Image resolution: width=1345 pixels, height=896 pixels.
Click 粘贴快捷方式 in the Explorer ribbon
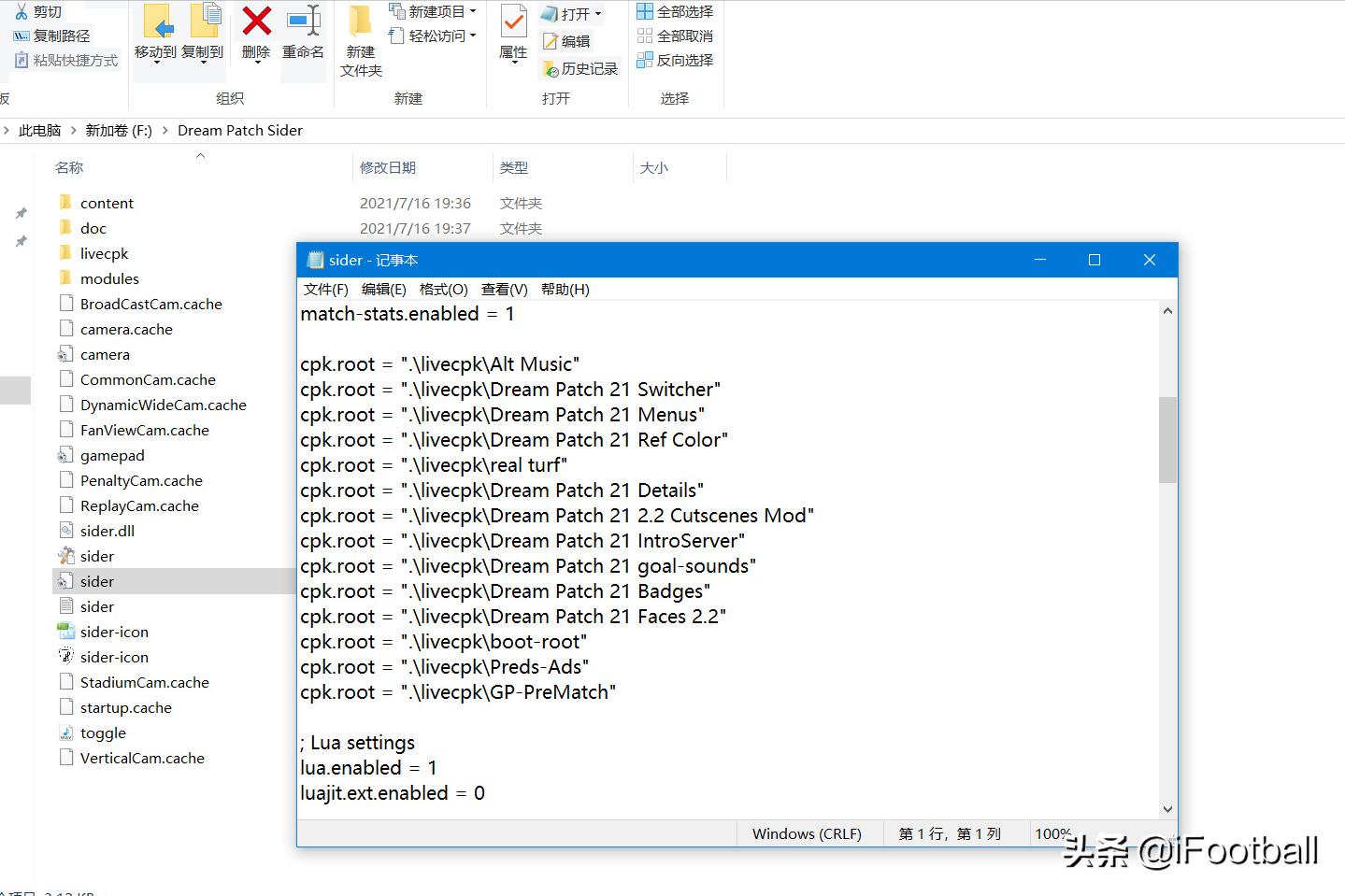(x=66, y=61)
